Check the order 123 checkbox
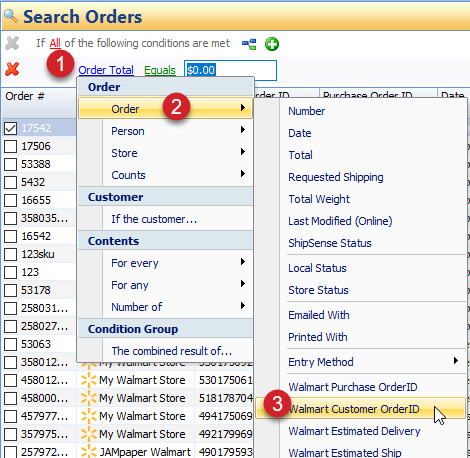Viewport: 470px width, 458px height. pyautogui.click(x=11, y=272)
